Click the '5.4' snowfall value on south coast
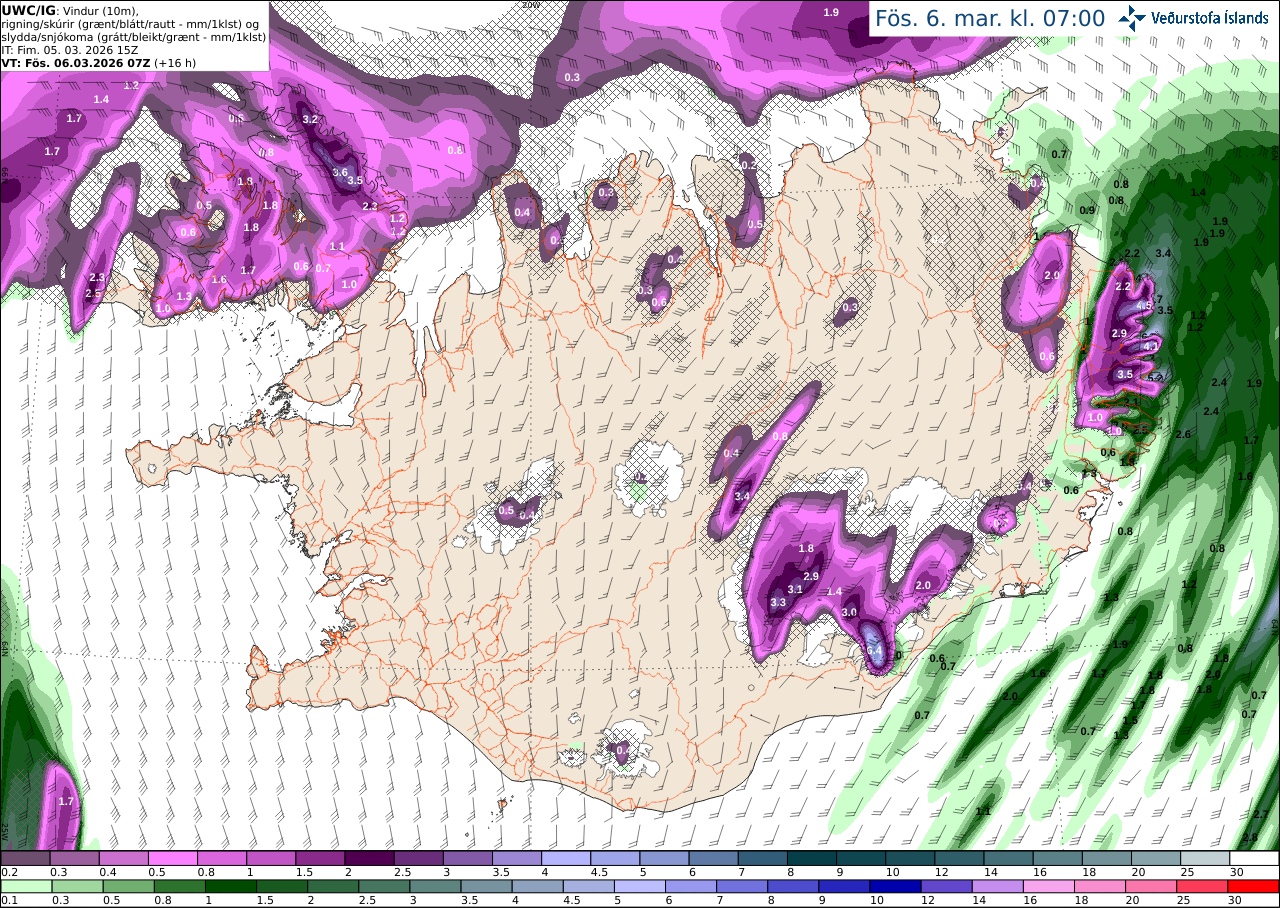The width and height of the screenshot is (1280, 908). click(x=875, y=651)
